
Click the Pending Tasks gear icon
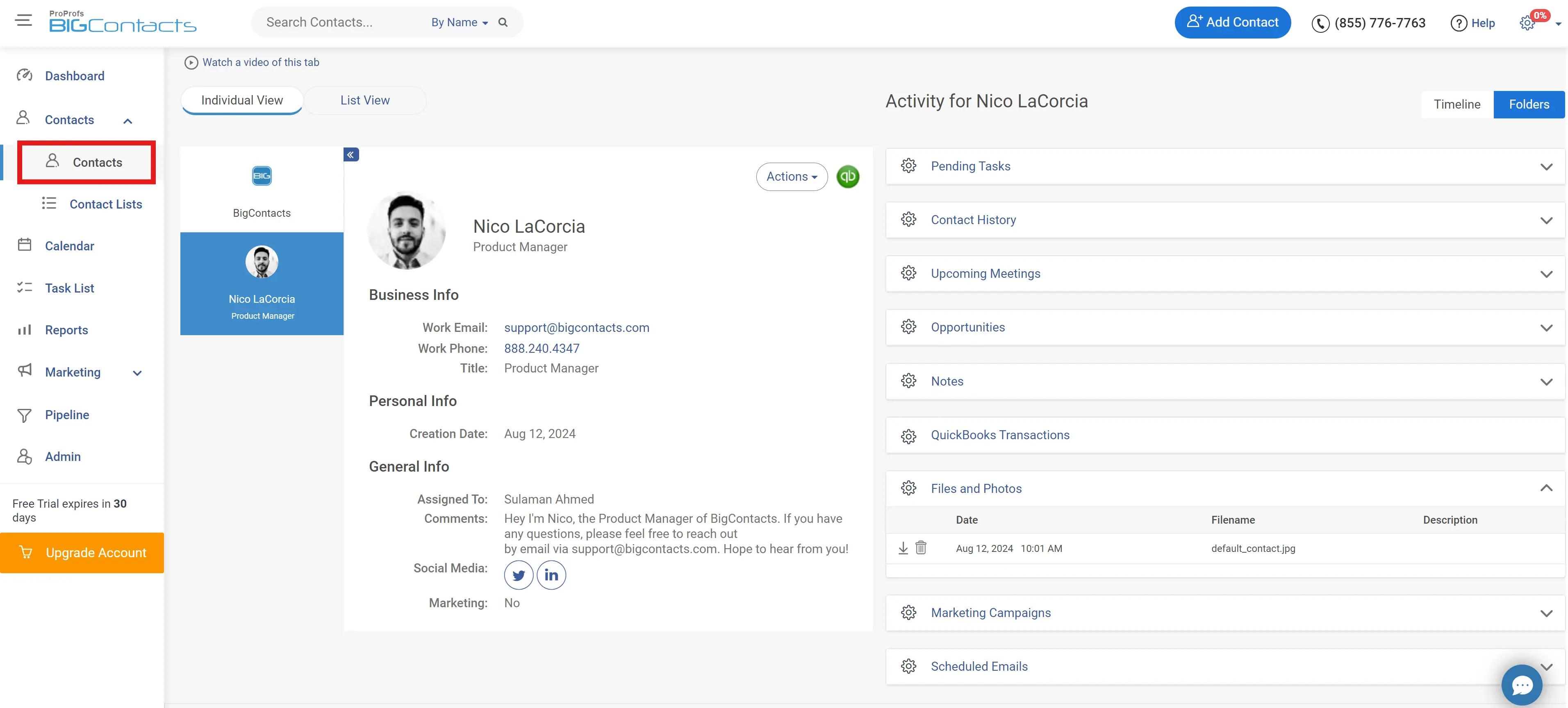pos(908,166)
